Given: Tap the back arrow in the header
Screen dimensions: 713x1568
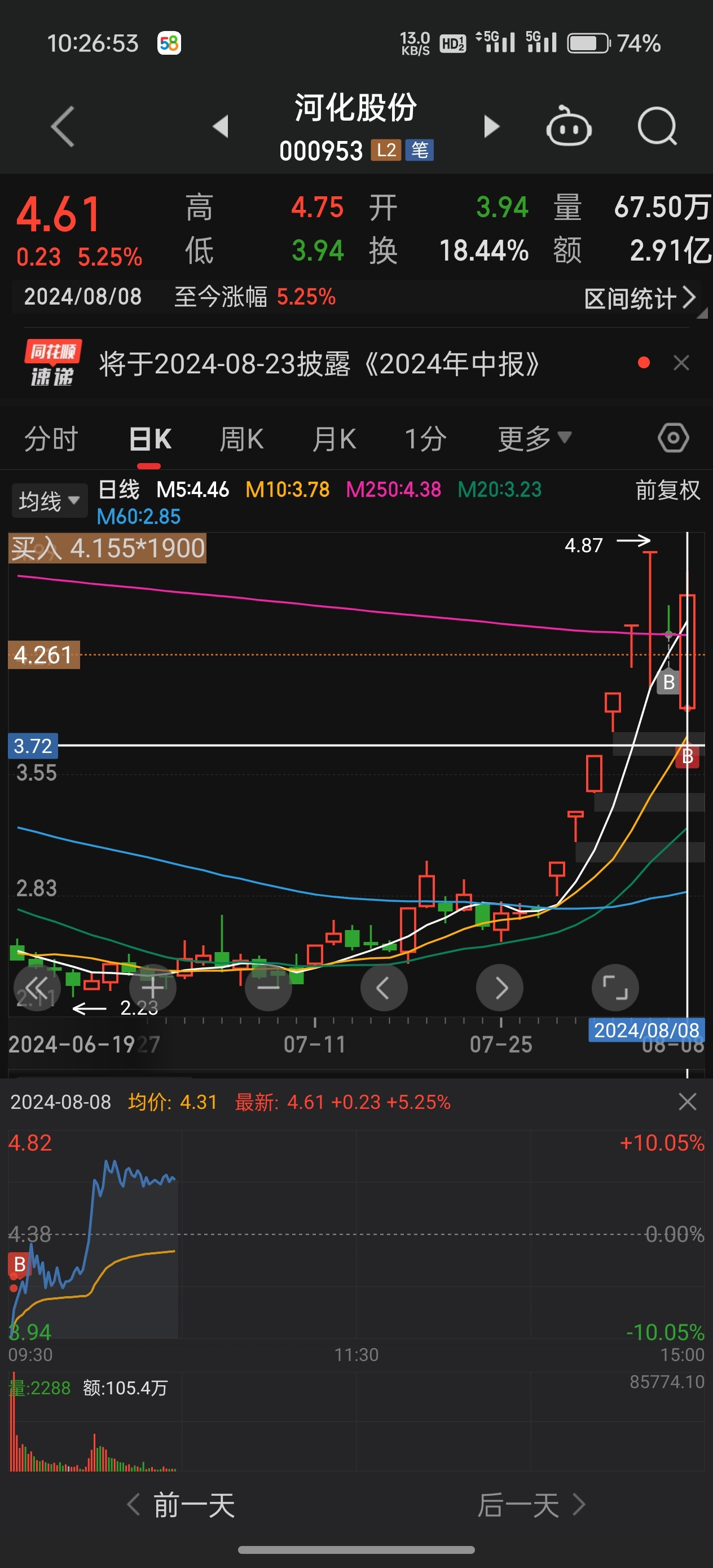Looking at the screenshot, I should tap(63, 126).
